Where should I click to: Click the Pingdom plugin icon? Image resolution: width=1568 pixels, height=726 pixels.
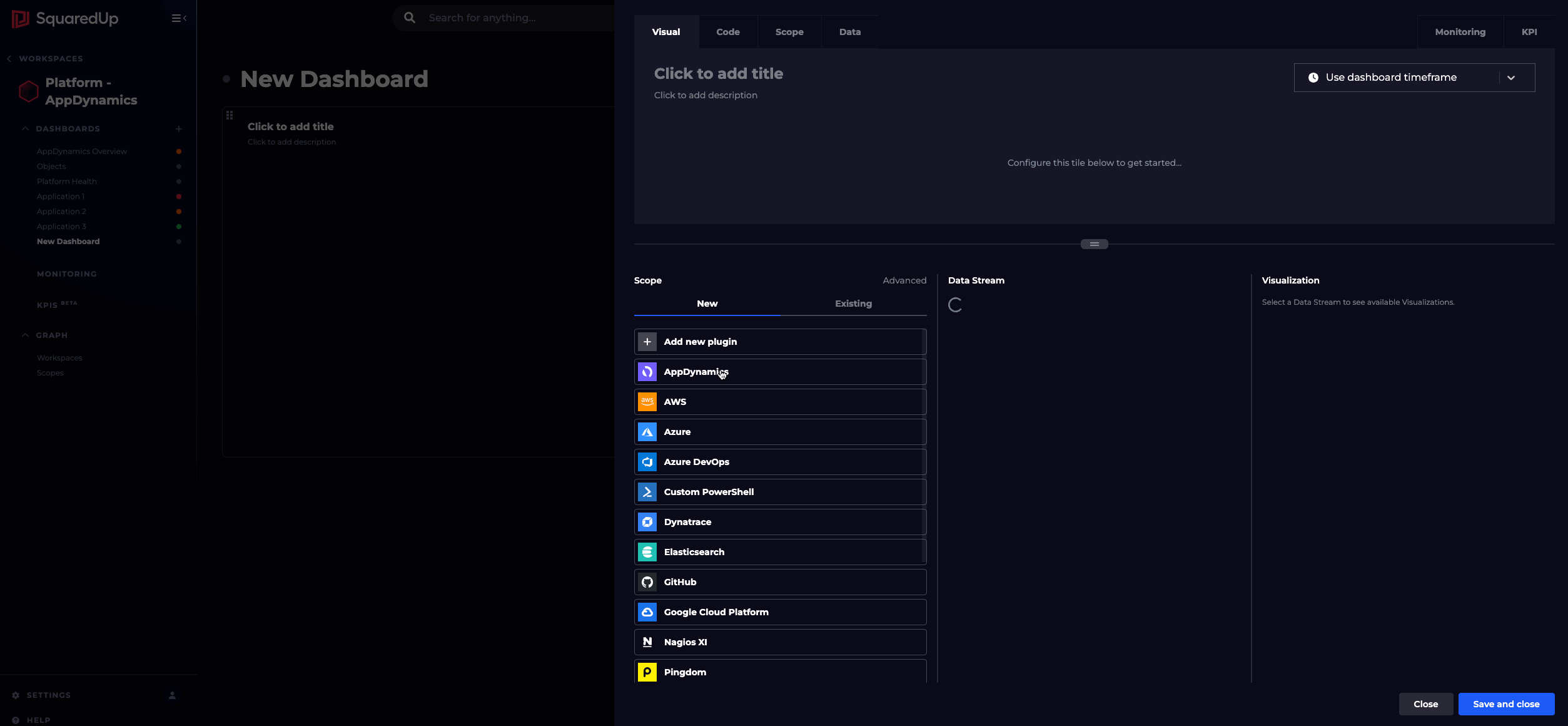[647, 672]
